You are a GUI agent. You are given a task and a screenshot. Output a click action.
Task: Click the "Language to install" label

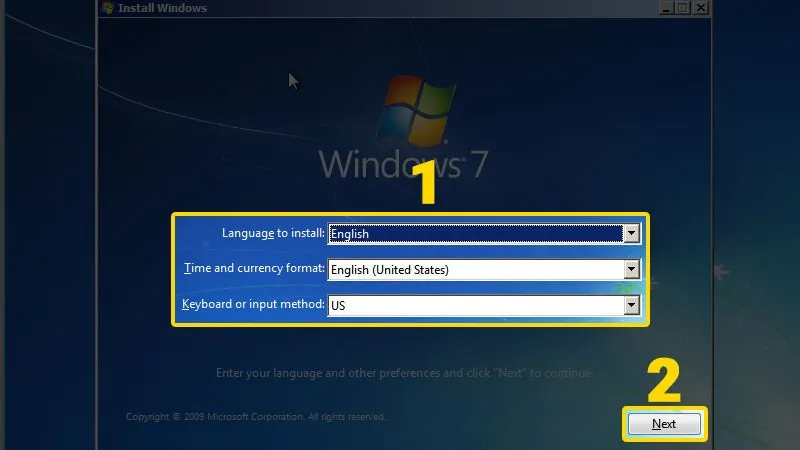[273, 233]
